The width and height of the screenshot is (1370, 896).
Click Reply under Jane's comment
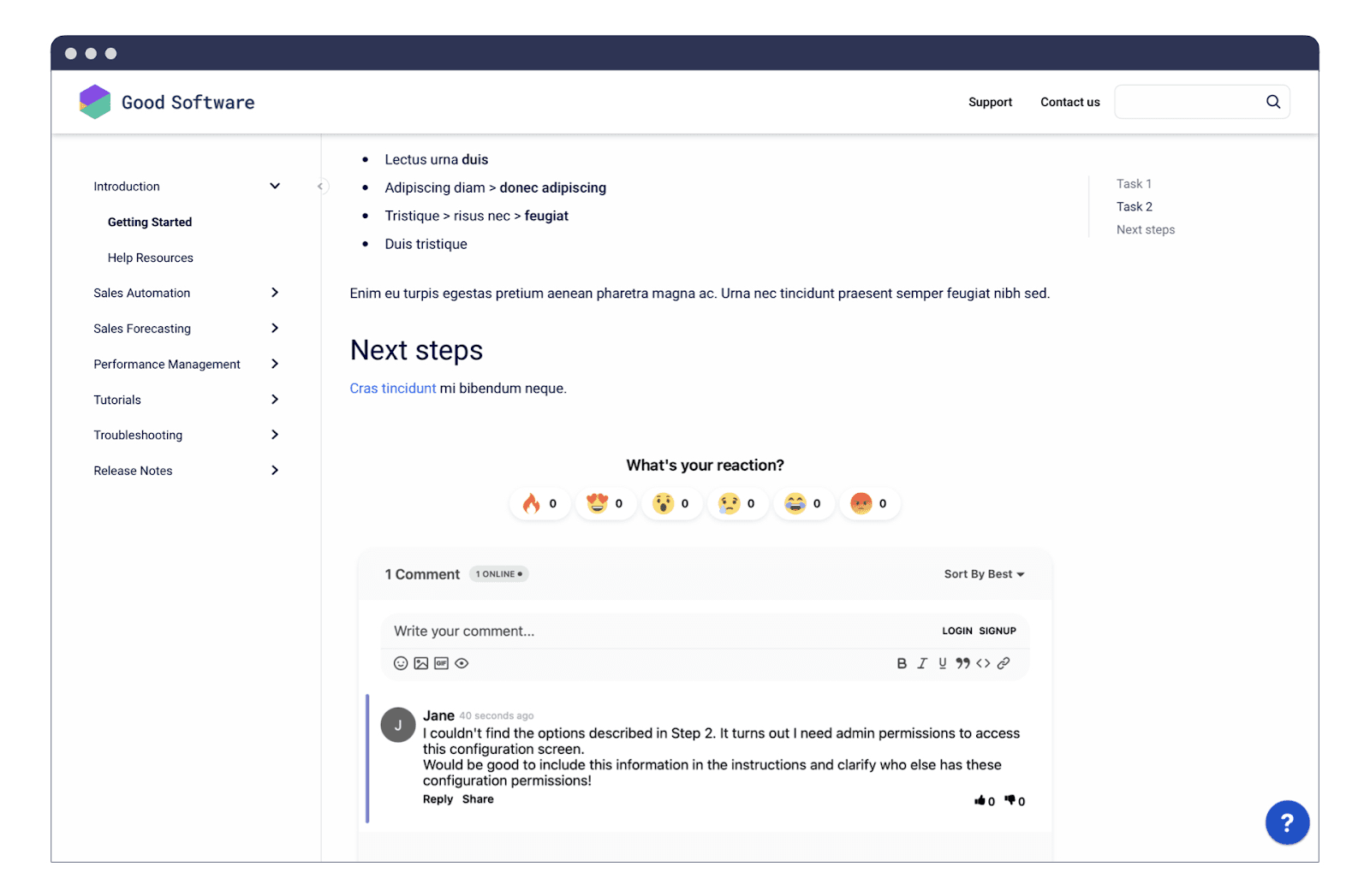pyautogui.click(x=438, y=799)
